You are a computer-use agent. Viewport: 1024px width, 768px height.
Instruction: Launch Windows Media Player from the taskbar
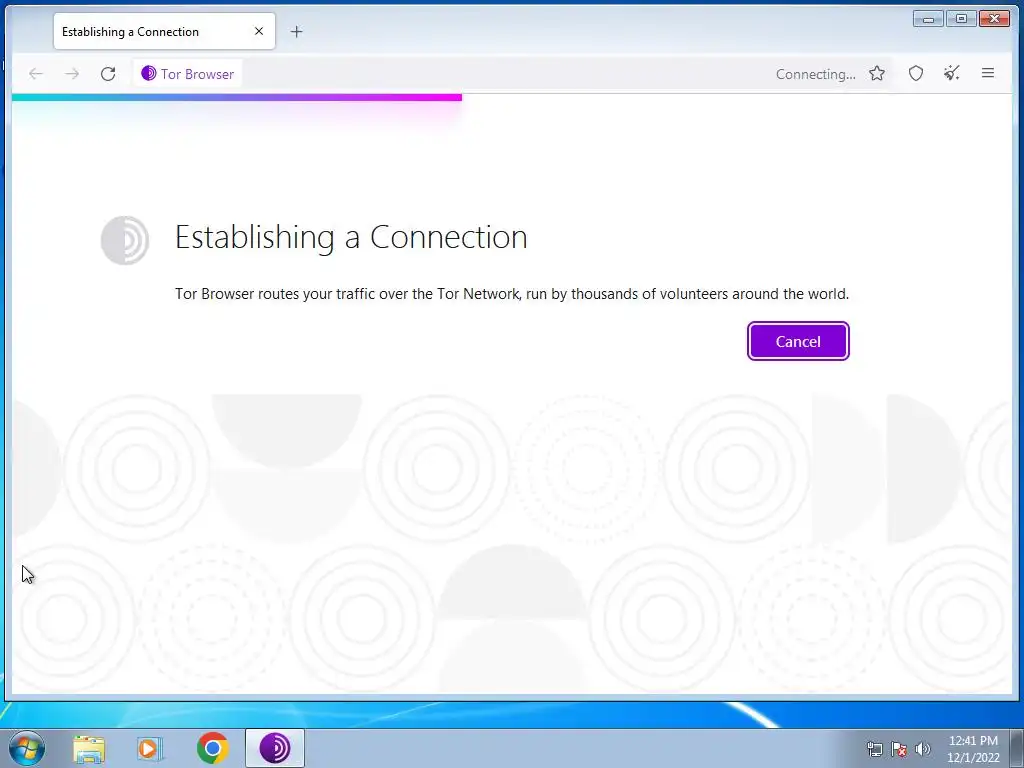[x=150, y=748]
